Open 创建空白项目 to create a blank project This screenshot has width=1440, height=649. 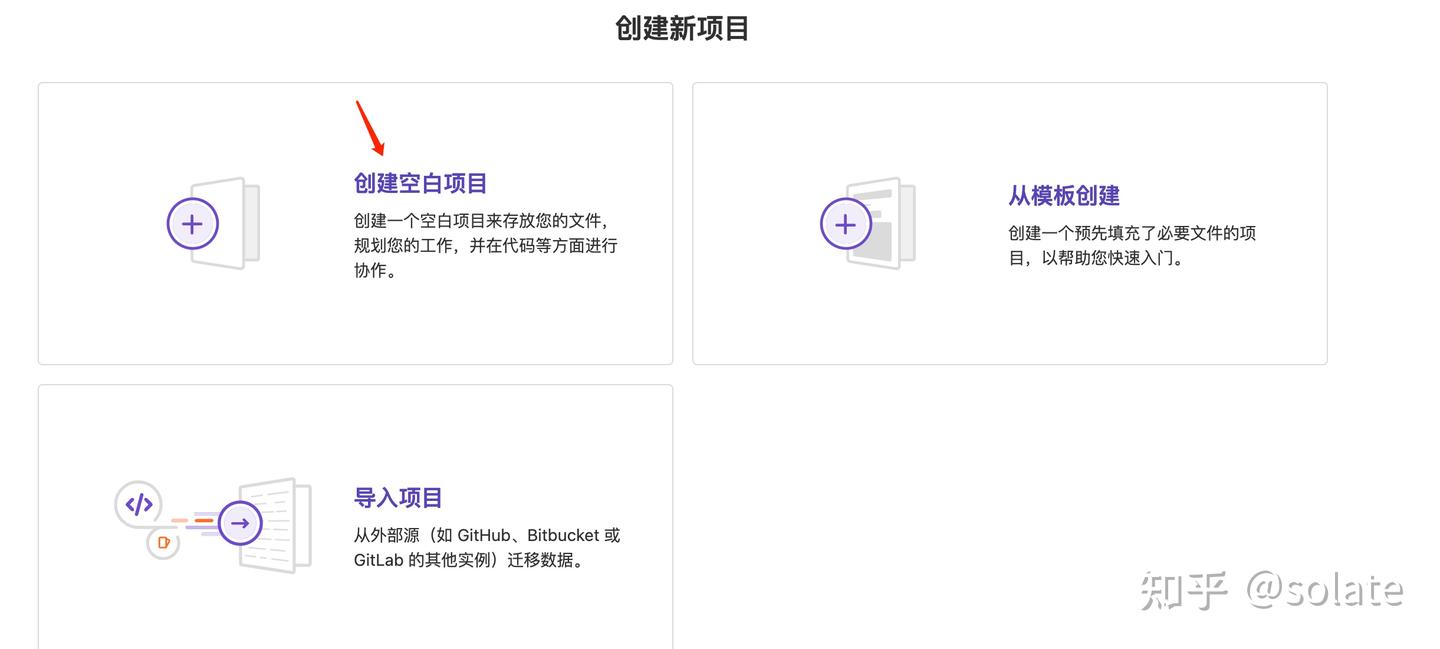point(419,183)
